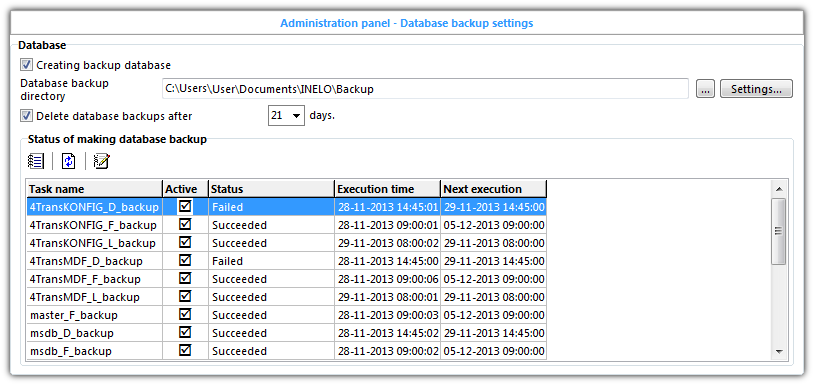Click the browse directory ellipsis button
Image resolution: width=814 pixels, height=385 pixels.
[705, 89]
